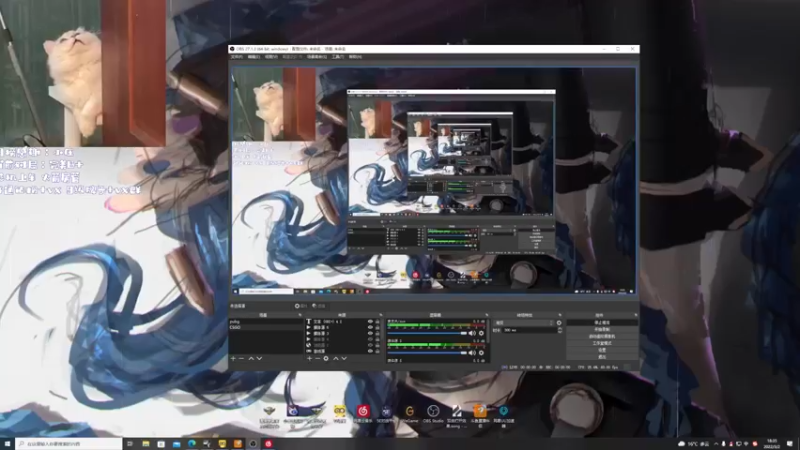Open Task View from the taskbar
This screenshot has width=800, height=450.
click(x=130, y=444)
